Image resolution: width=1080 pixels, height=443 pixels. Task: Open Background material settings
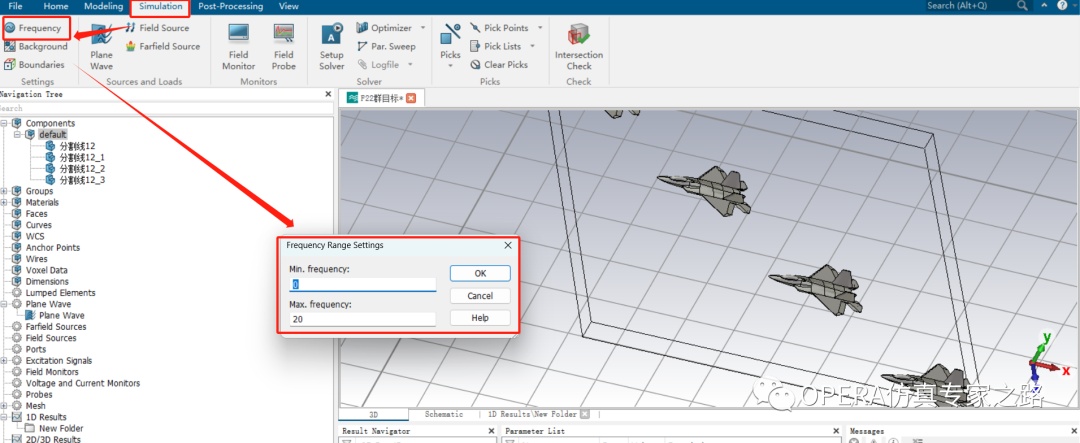point(36,47)
